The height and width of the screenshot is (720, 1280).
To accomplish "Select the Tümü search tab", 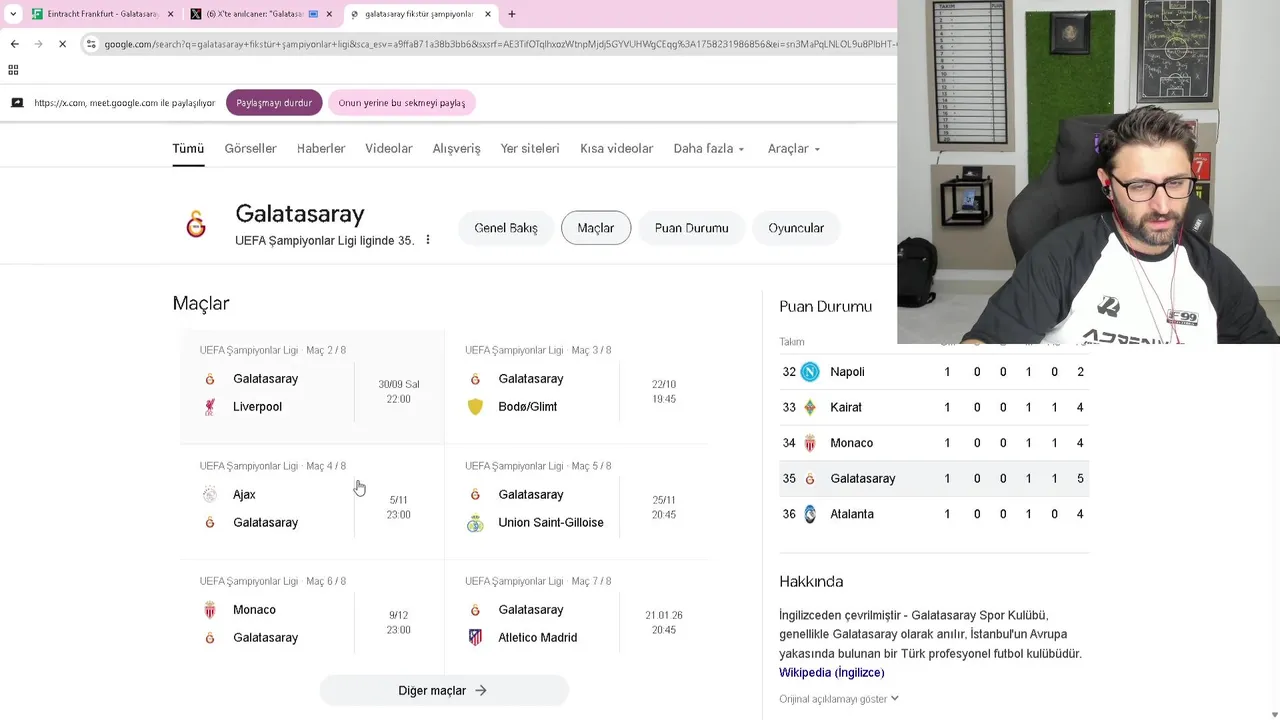I will click(x=188, y=148).
